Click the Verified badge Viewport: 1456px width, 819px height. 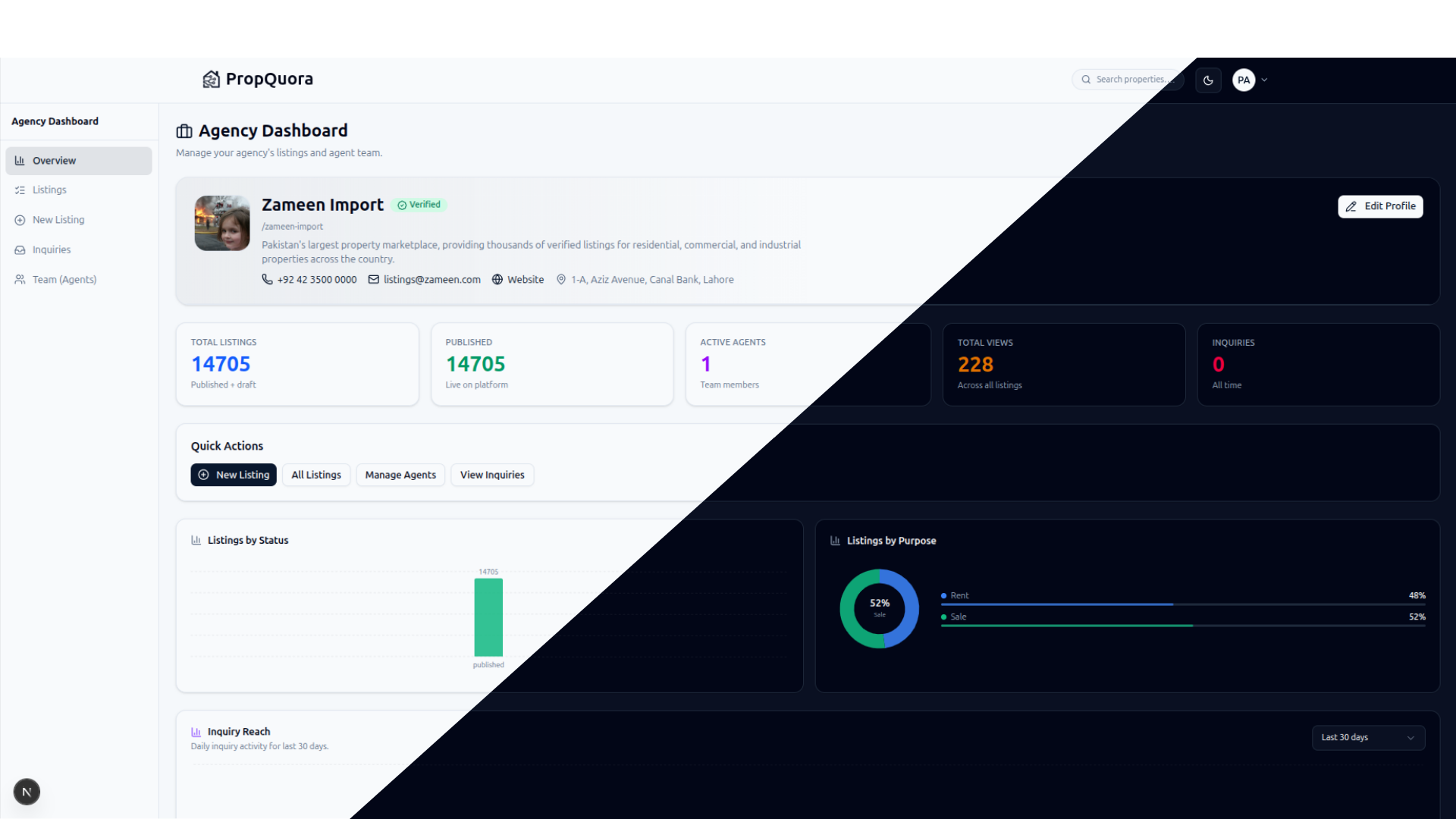click(x=419, y=205)
